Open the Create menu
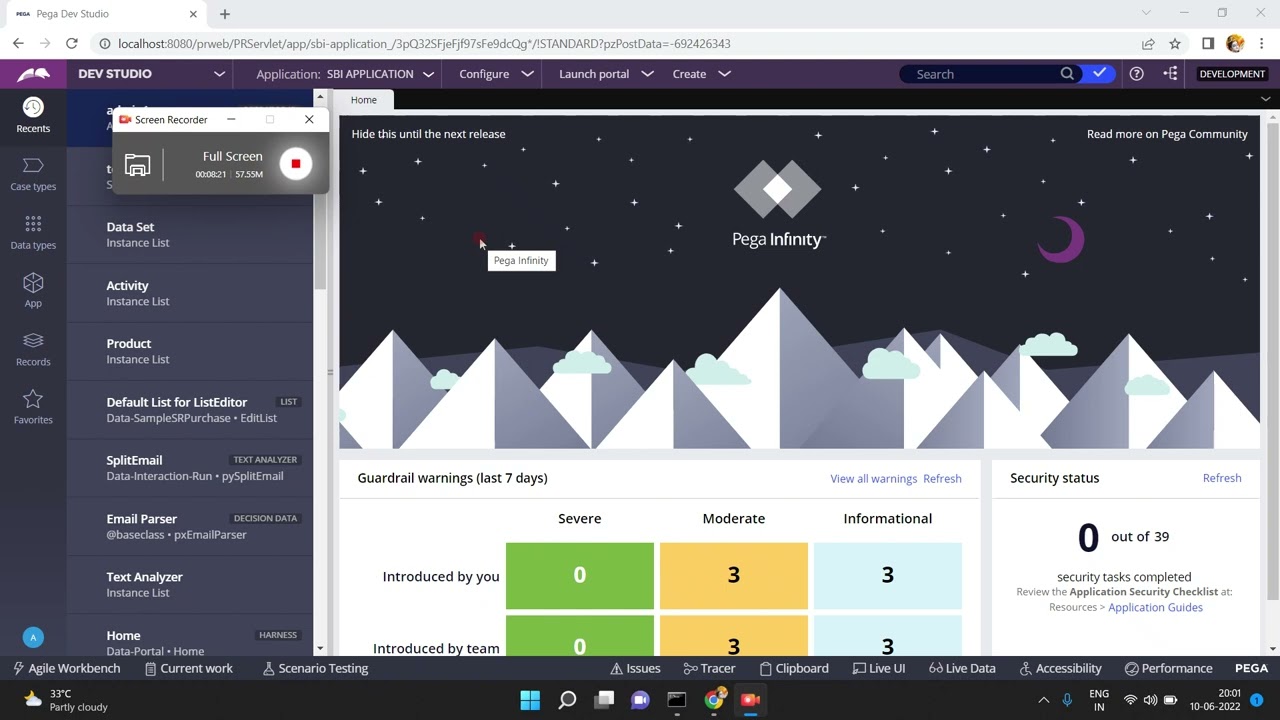 tap(701, 74)
